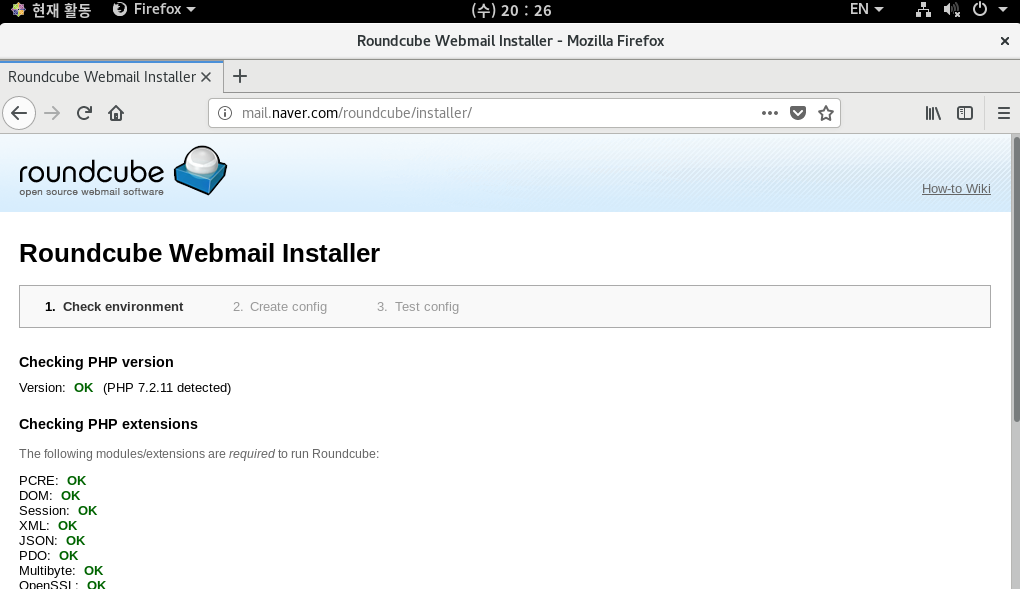Image resolution: width=1020 pixels, height=589 pixels.
Task: Select step 2 Create config
Action: click(x=280, y=307)
